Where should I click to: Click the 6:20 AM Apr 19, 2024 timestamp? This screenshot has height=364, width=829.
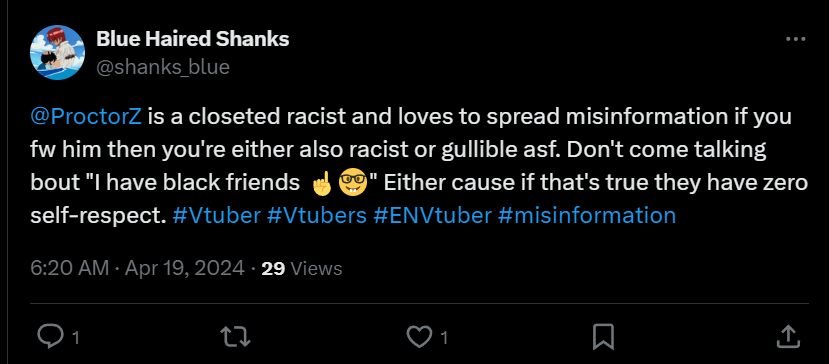coord(137,269)
